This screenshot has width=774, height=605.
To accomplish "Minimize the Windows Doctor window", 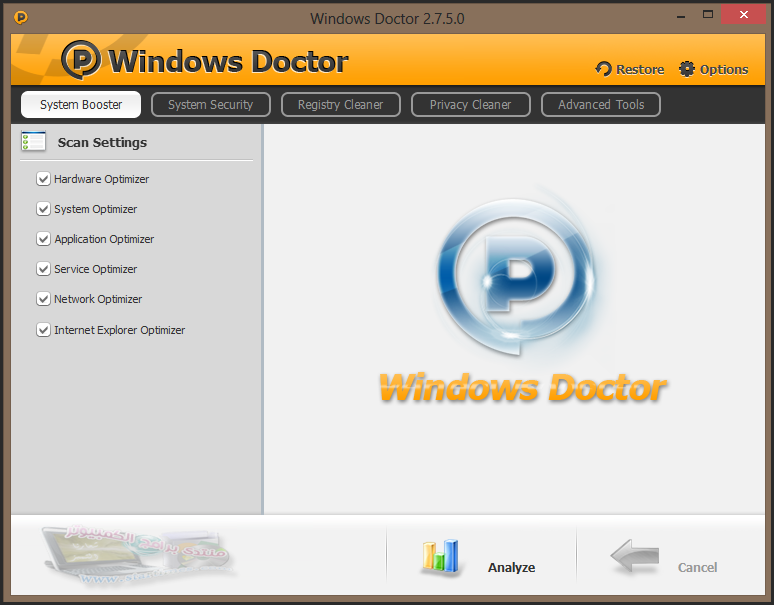I will point(681,16).
